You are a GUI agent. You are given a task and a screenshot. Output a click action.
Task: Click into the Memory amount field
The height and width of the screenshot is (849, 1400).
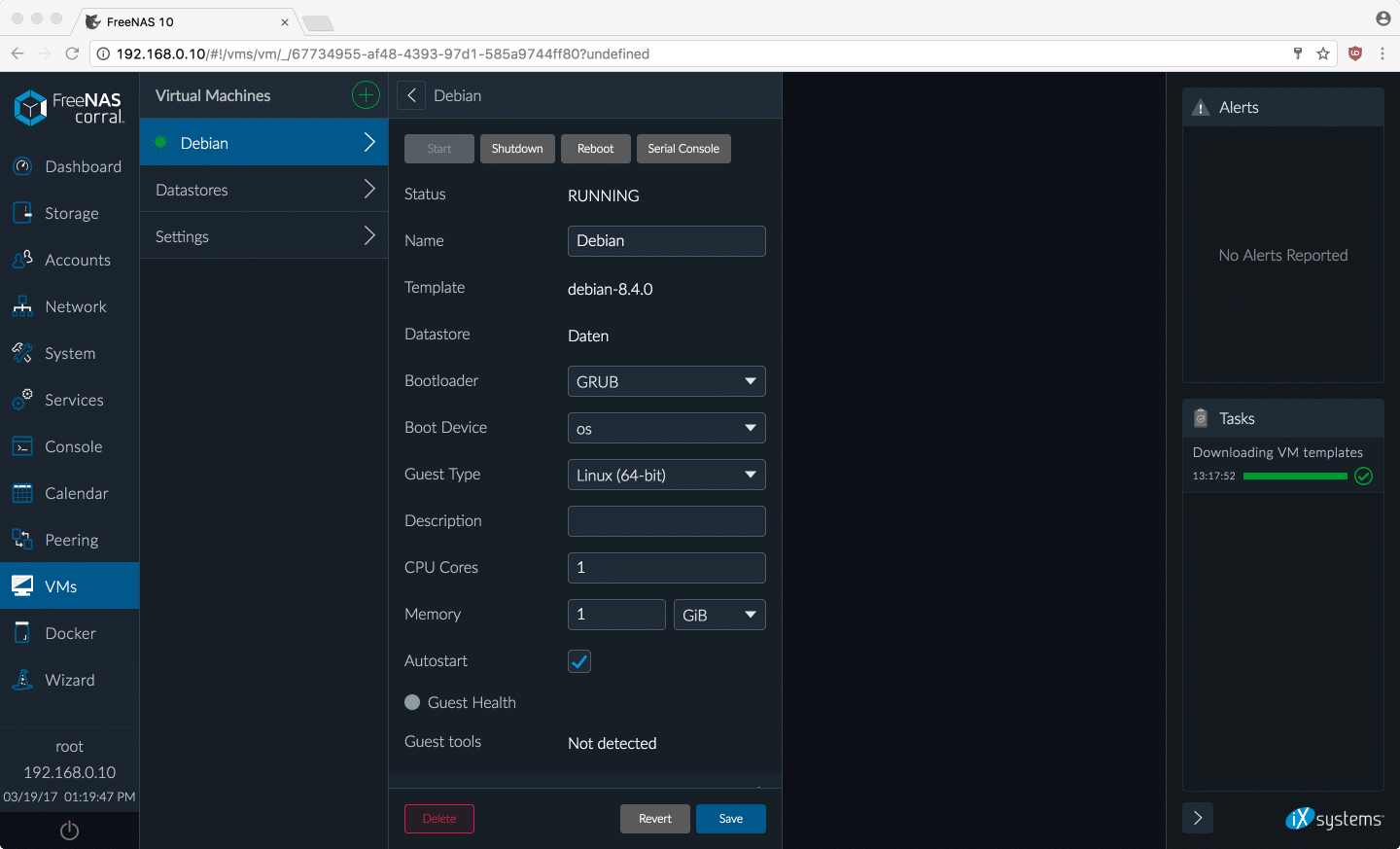pyautogui.click(x=616, y=615)
